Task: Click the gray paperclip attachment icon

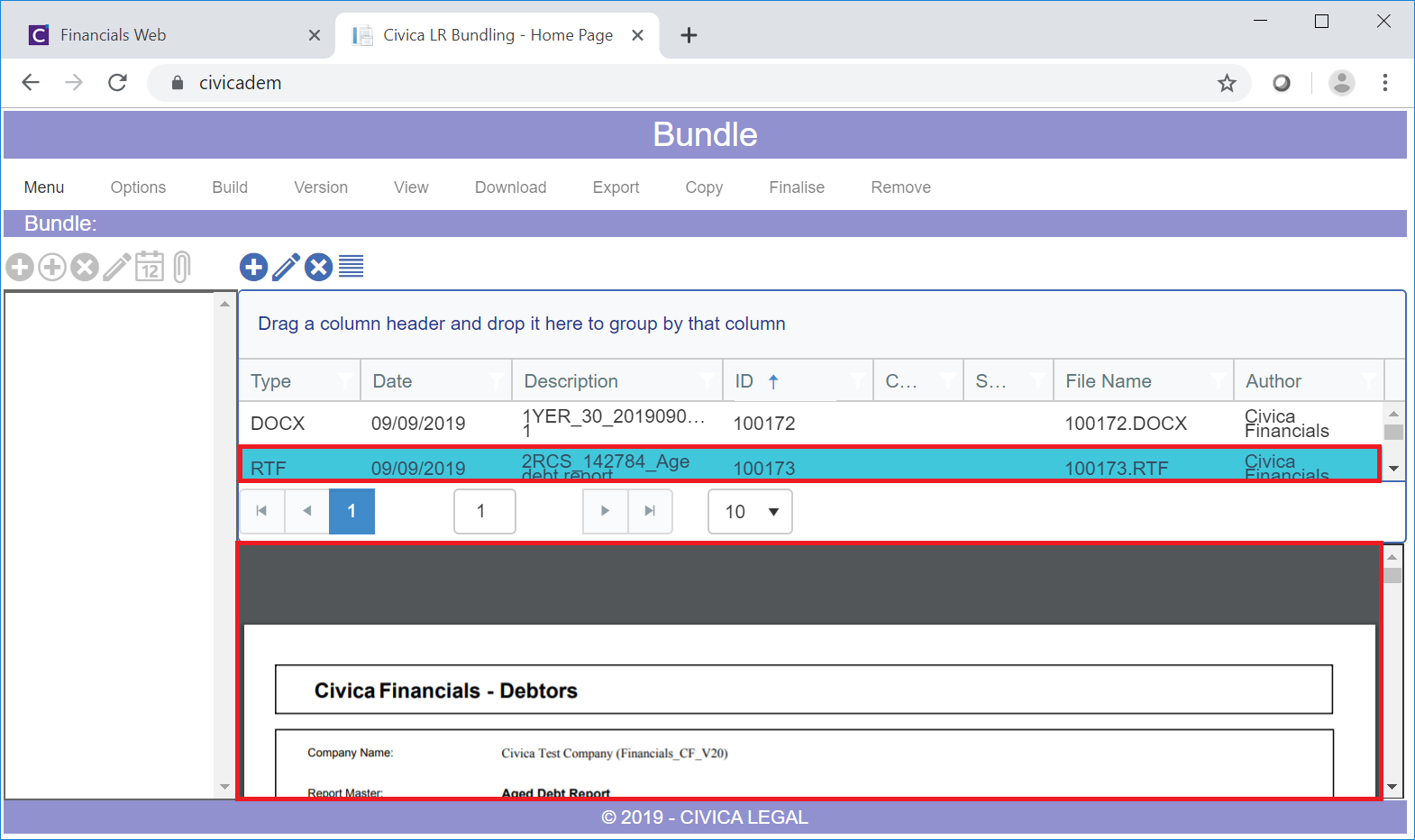Action: [181, 267]
